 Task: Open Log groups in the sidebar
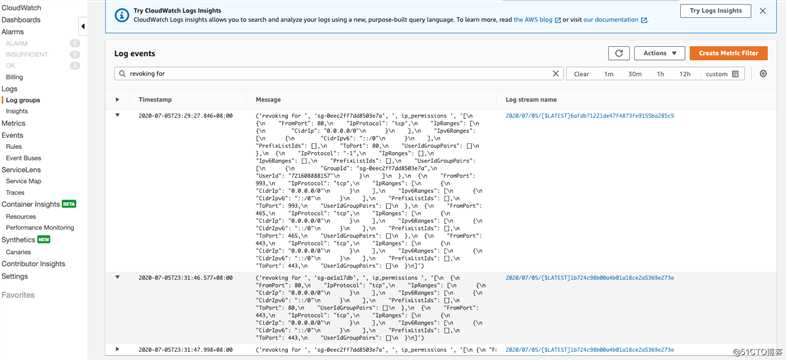tap(23, 100)
